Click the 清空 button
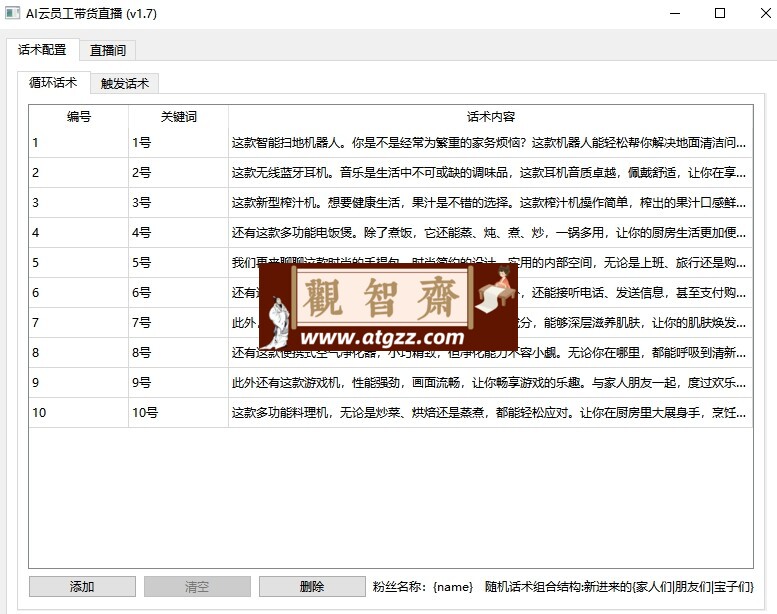The image size is (777, 614). [x=197, y=587]
